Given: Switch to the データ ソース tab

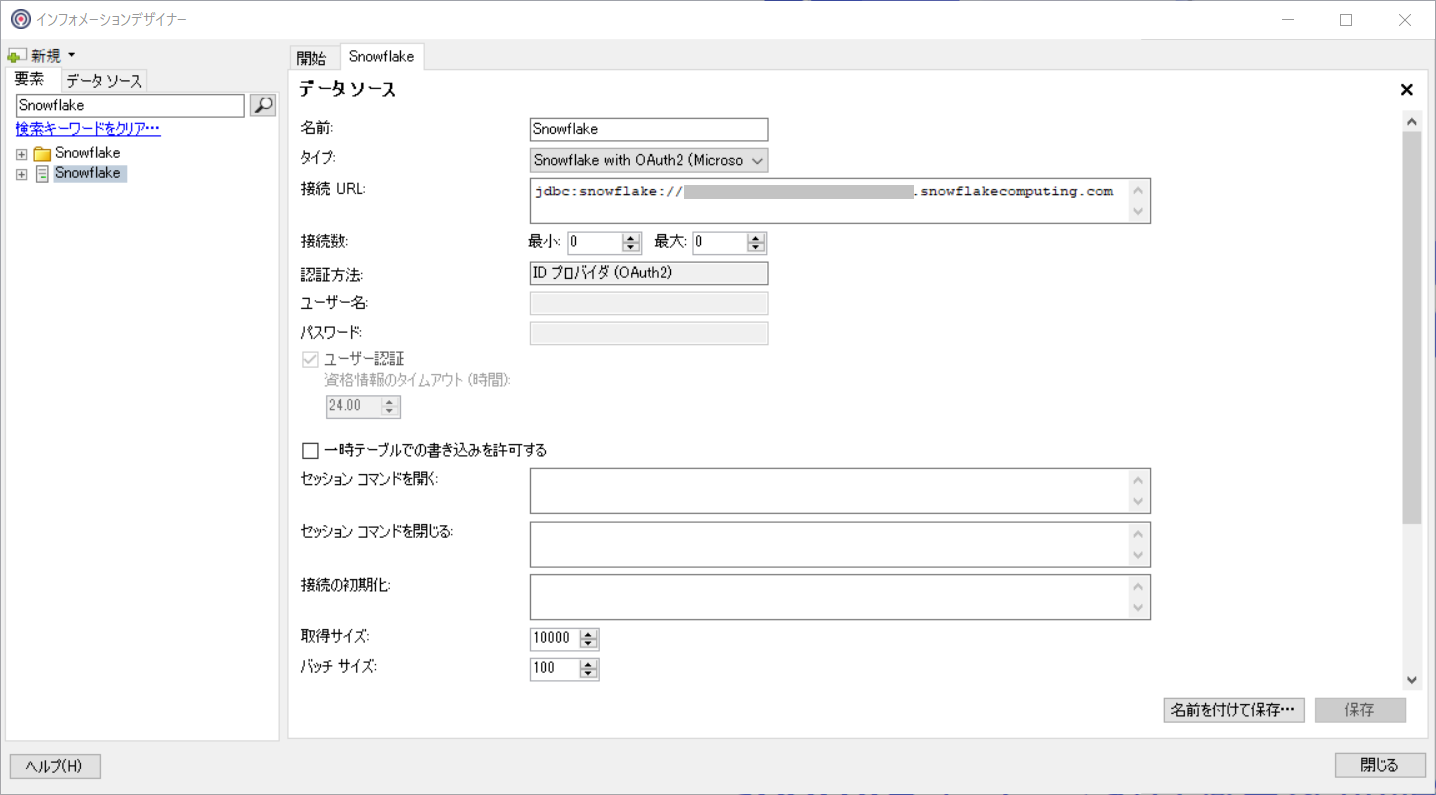Looking at the screenshot, I should 104,81.
